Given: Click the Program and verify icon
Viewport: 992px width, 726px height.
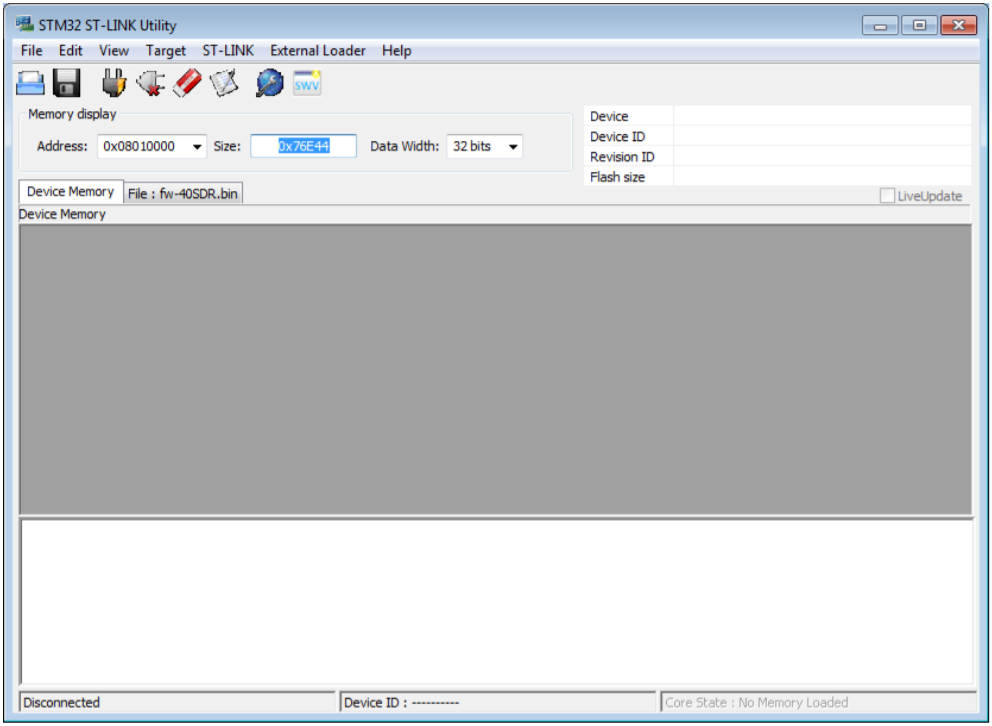Looking at the screenshot, I should pos(225,83).
